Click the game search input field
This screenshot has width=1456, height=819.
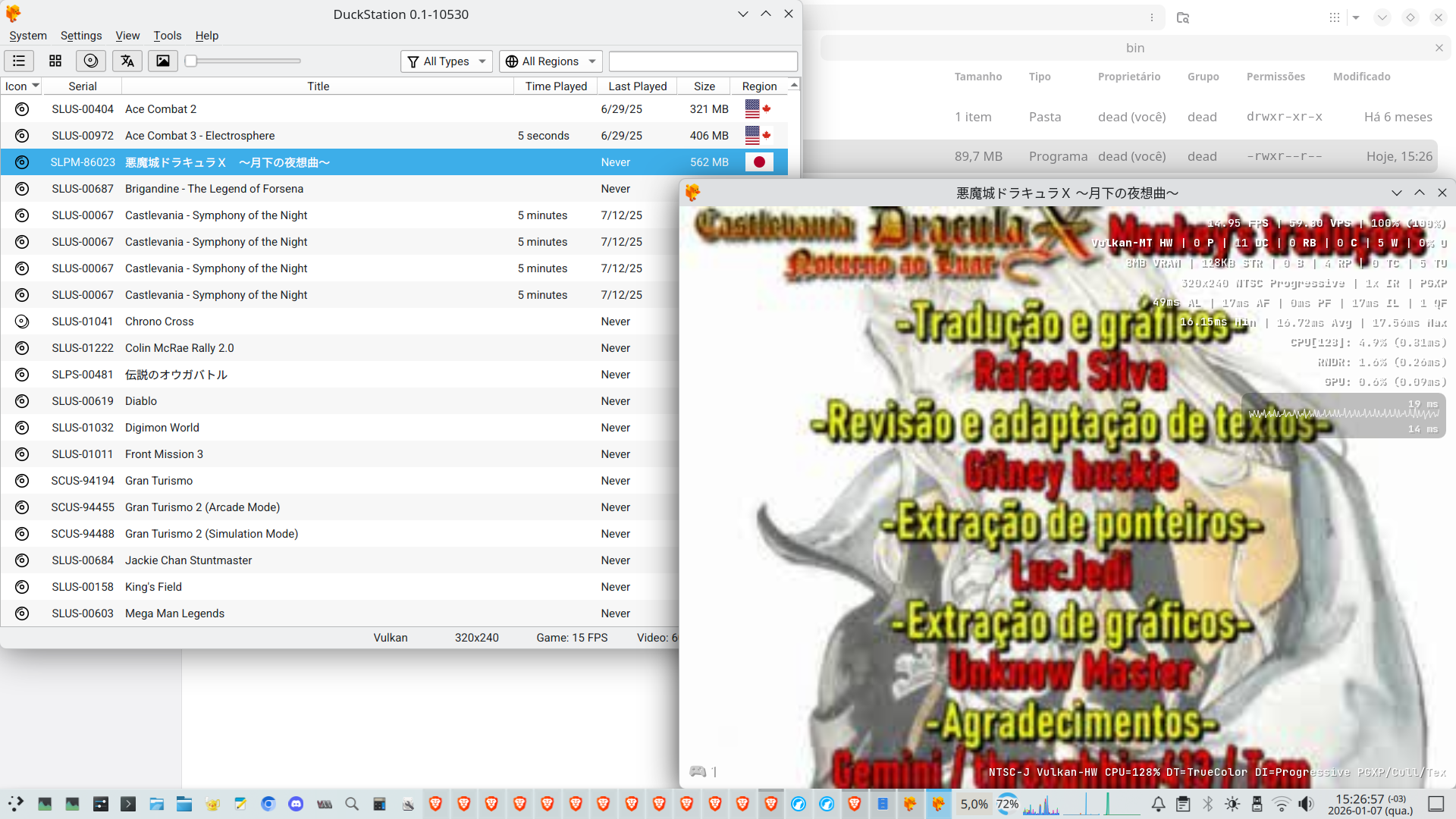point(703,61)
